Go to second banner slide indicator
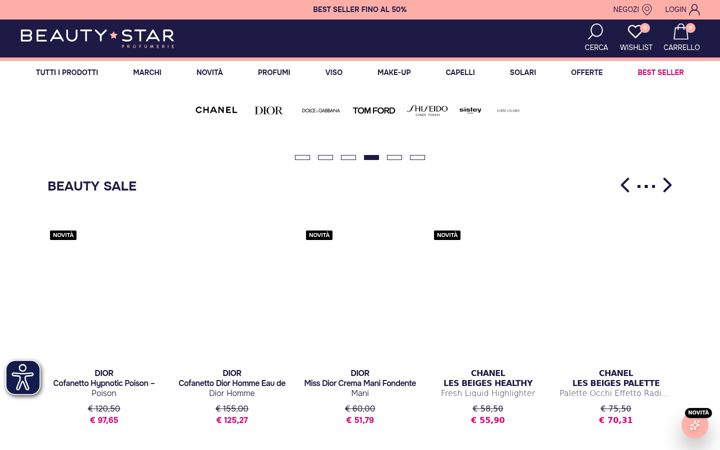The height and width of the screenshot is (450, 720). (325, 158)
